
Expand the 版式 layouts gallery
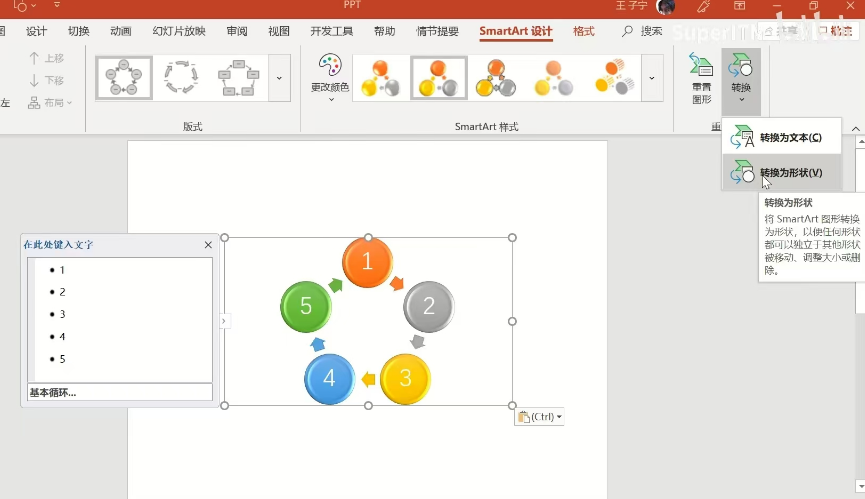[279, 78]
